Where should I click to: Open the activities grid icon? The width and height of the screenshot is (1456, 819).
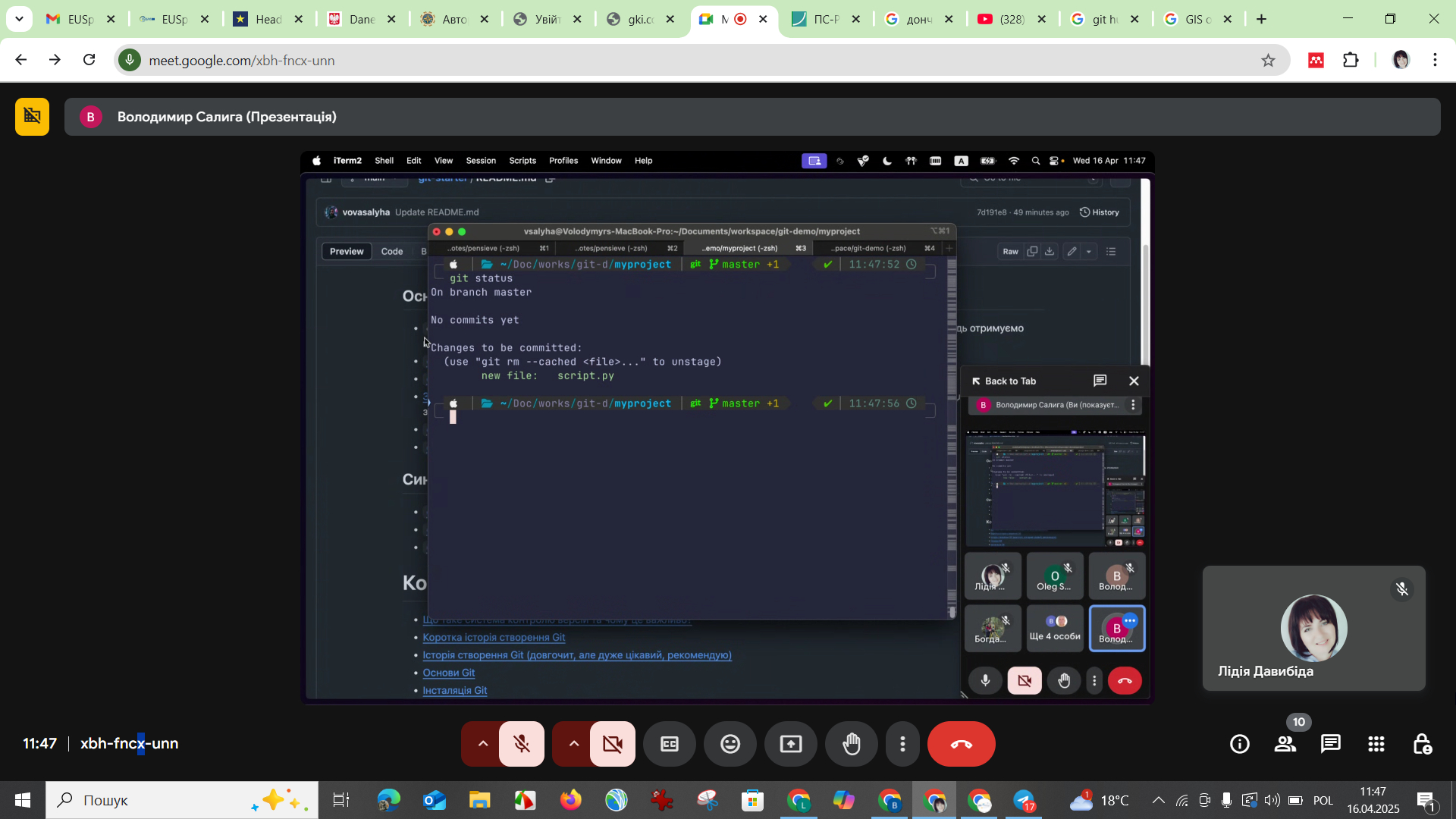click(x=1376, y=744)
